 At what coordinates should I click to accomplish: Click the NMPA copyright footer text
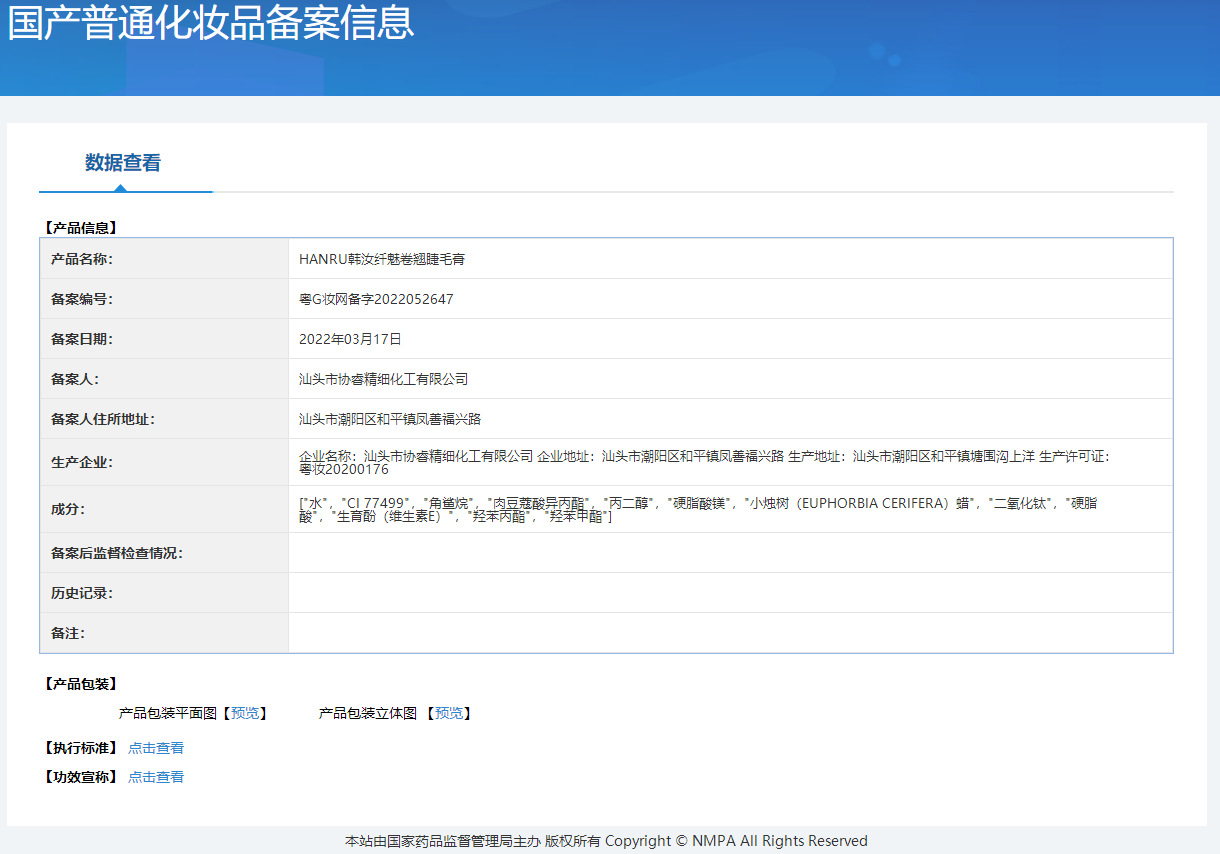tap(606, 841)
